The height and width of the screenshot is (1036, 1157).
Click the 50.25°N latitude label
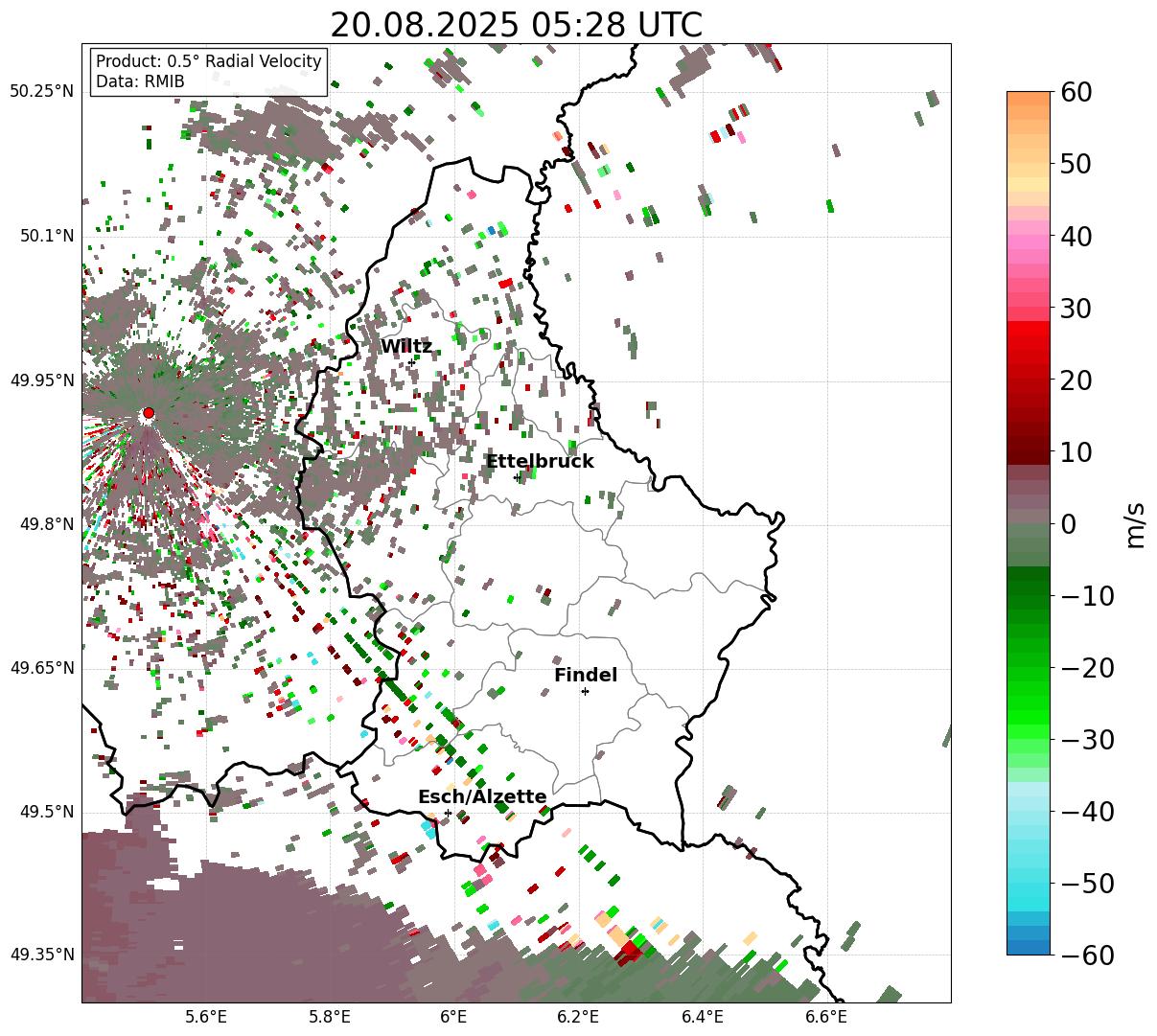coord(41,92)
